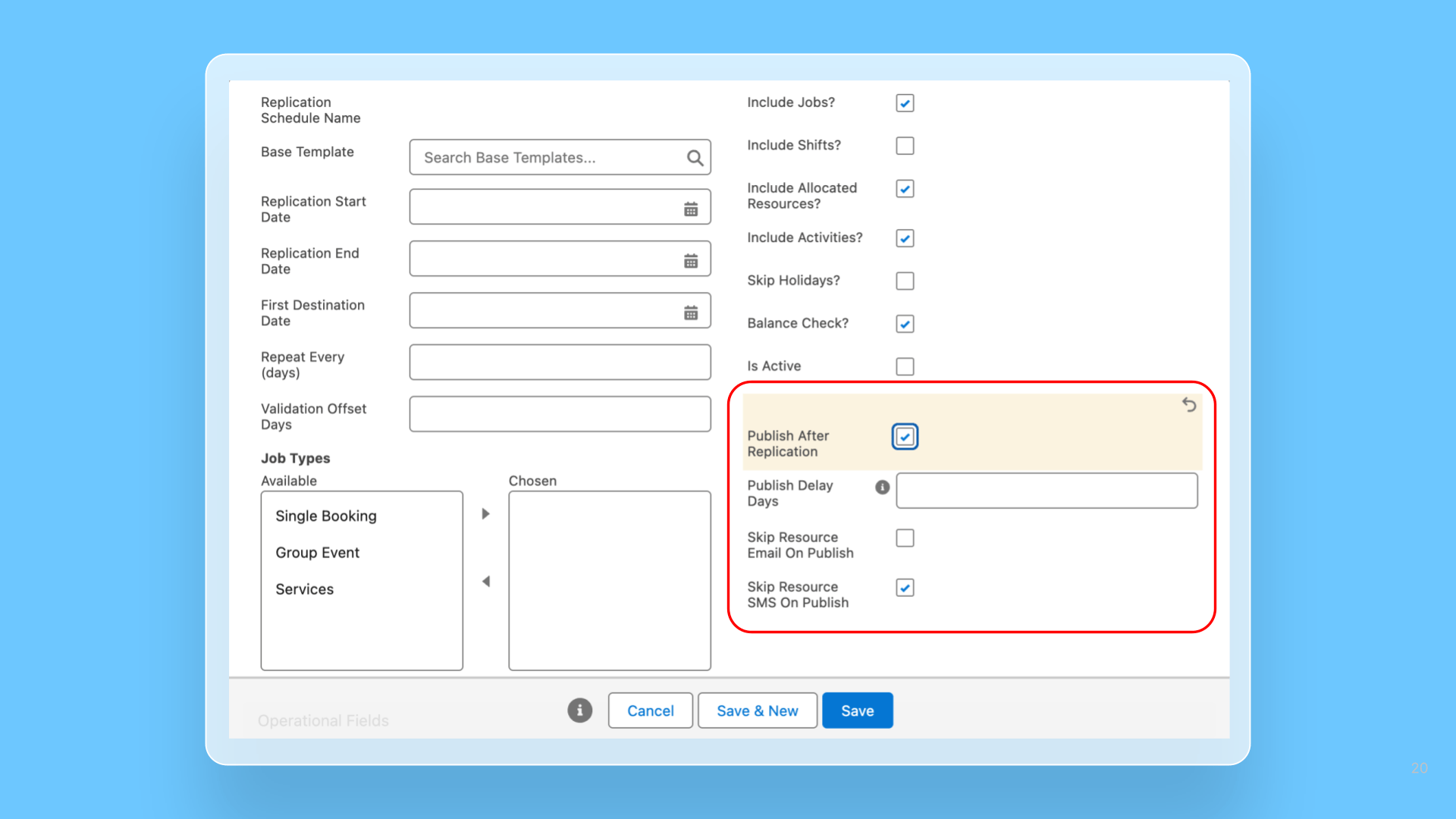Open calendar picker for Replication Start Date
Viewport: 1456px width, 819px height.
691,209
